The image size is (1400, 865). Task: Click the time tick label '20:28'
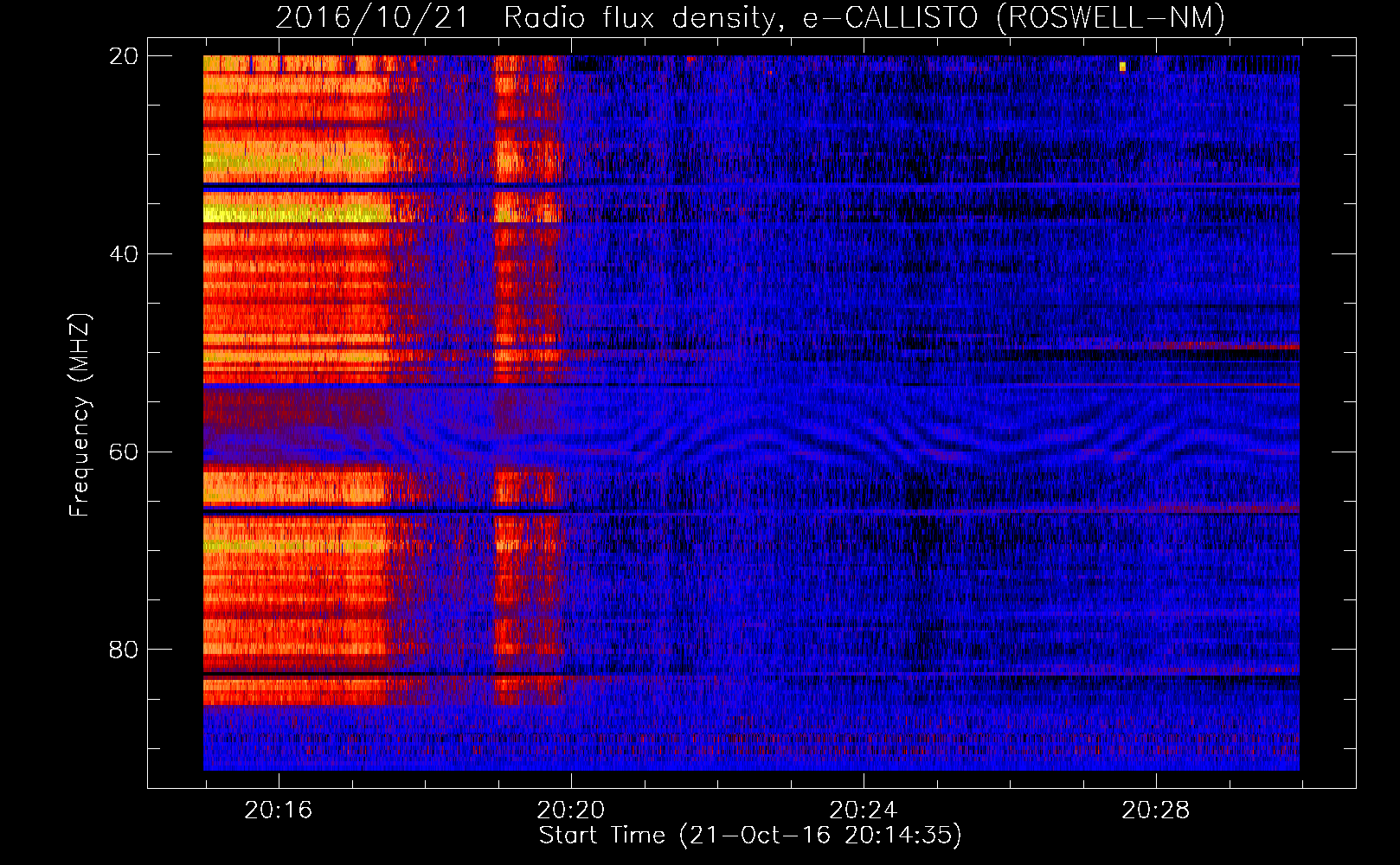pos(1156,811)
